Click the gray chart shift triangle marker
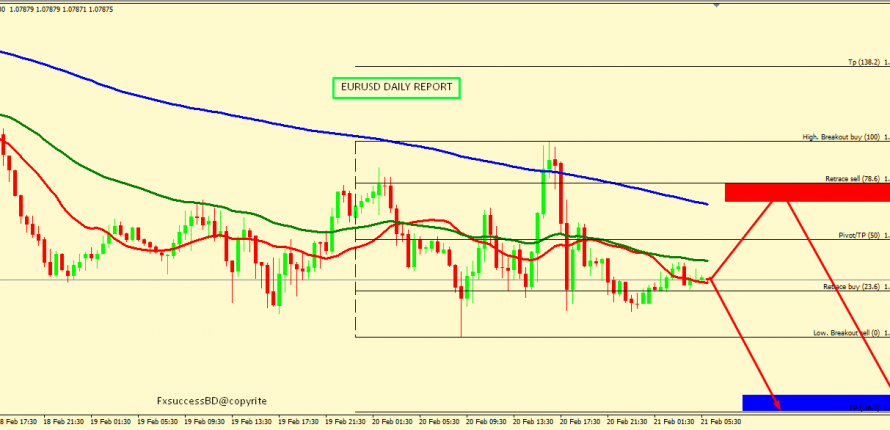Screen dimensions: 890x430 pyautogui.click(x=715, y=5)
